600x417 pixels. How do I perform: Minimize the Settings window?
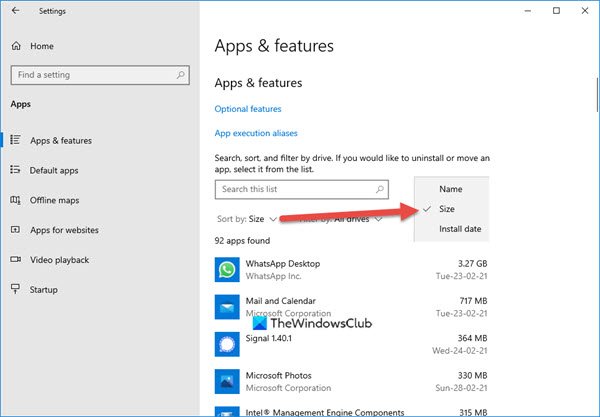pos(528,11)
